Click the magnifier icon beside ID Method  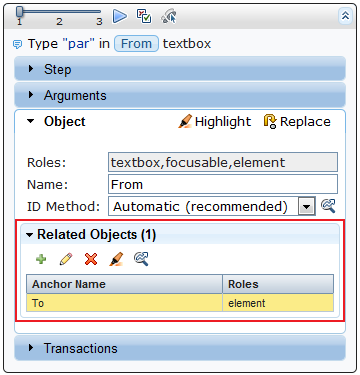(328, 206)
